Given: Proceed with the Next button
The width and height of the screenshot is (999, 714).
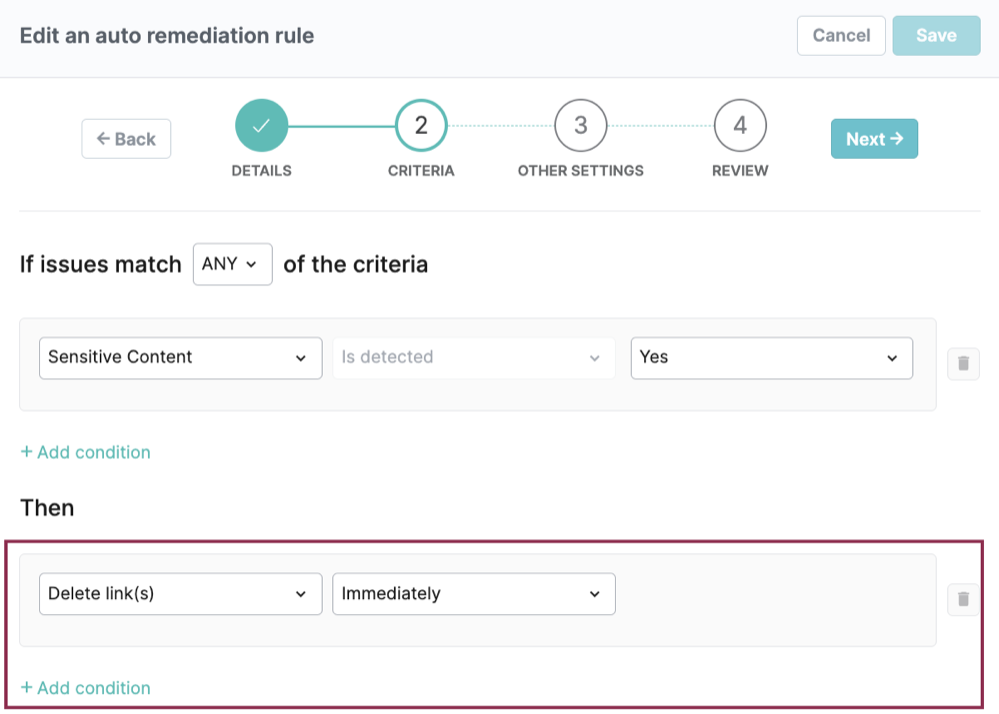Looking at the screenshot, I should tap(874, 139).
